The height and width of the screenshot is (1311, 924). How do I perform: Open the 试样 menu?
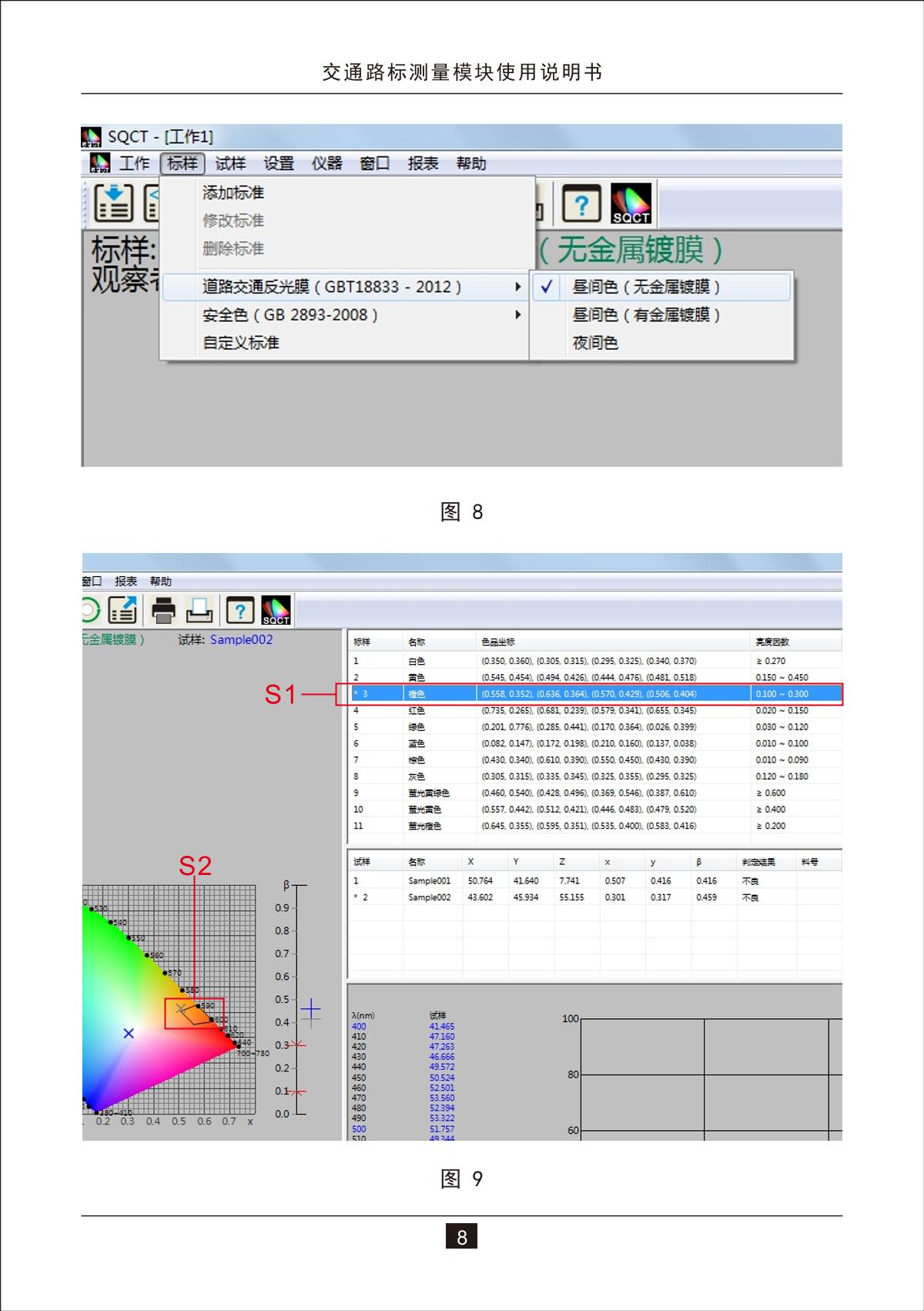(230, 163)
